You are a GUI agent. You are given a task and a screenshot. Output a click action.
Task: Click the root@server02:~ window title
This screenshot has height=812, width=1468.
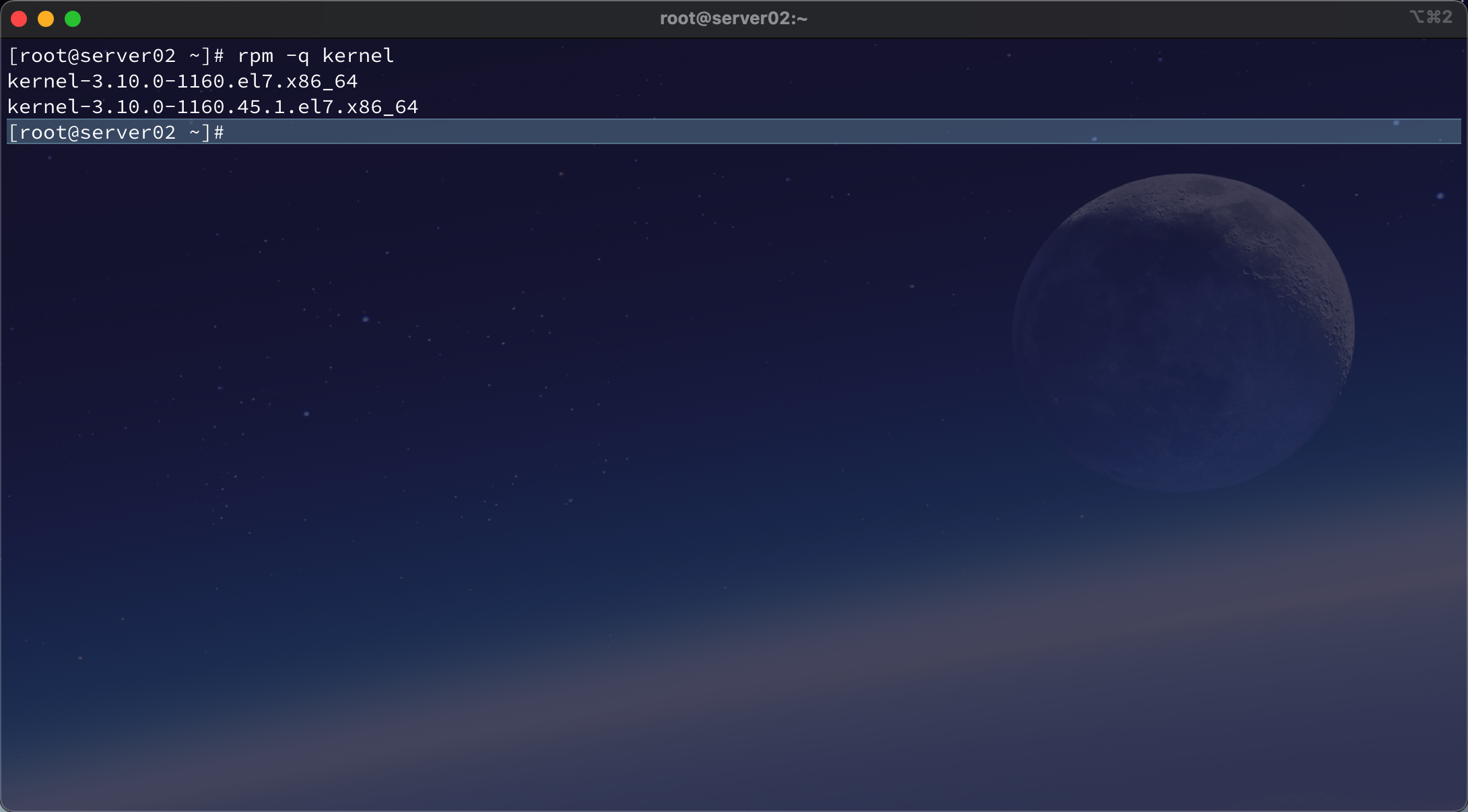tap(733, 18)
